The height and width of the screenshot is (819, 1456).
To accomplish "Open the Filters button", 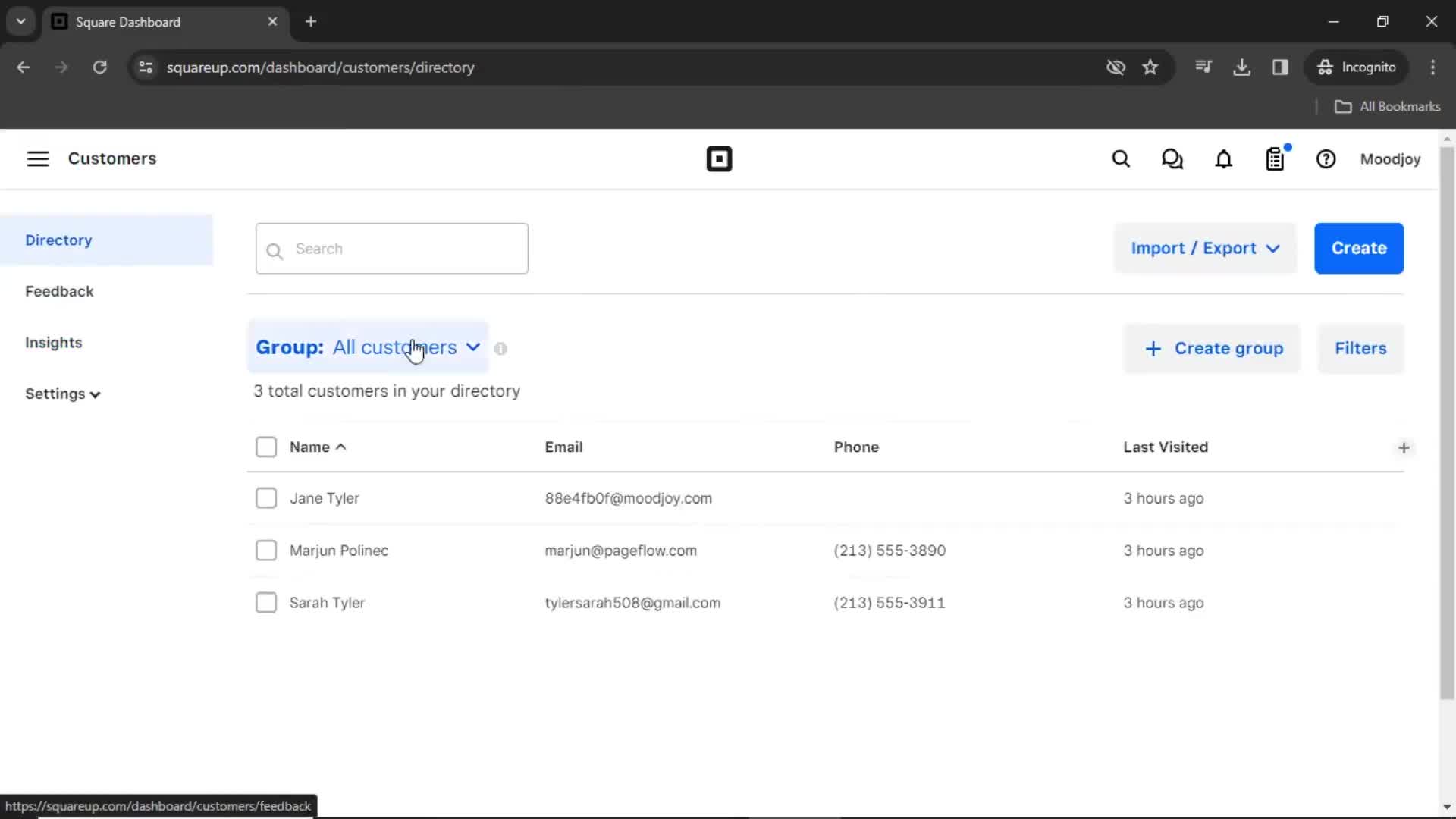I will coord(1360,348).
